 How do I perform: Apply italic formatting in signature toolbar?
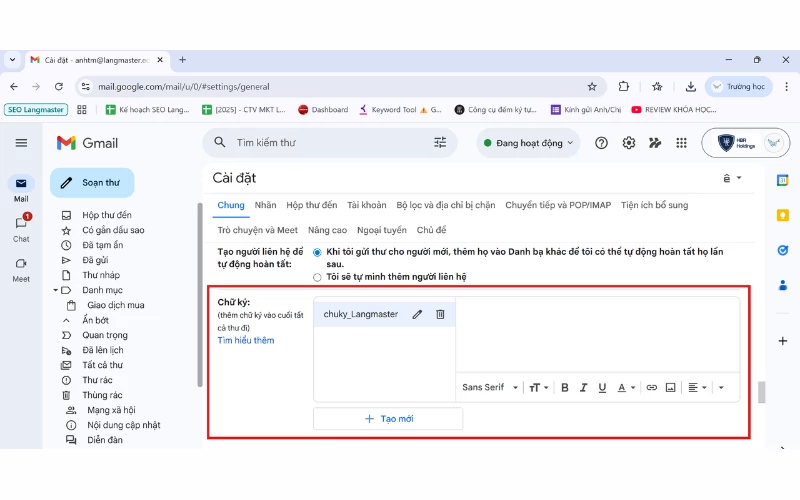(583, 387)
